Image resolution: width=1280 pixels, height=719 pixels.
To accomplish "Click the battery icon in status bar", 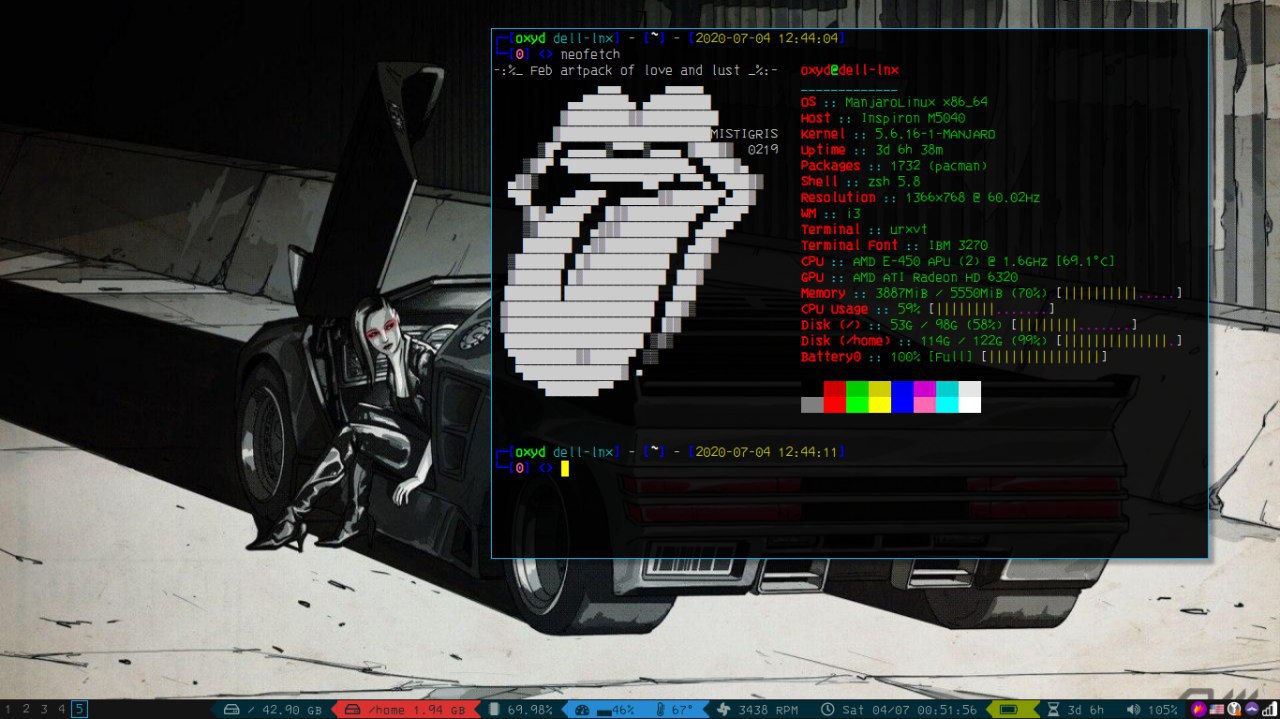I will point(1009,709).
